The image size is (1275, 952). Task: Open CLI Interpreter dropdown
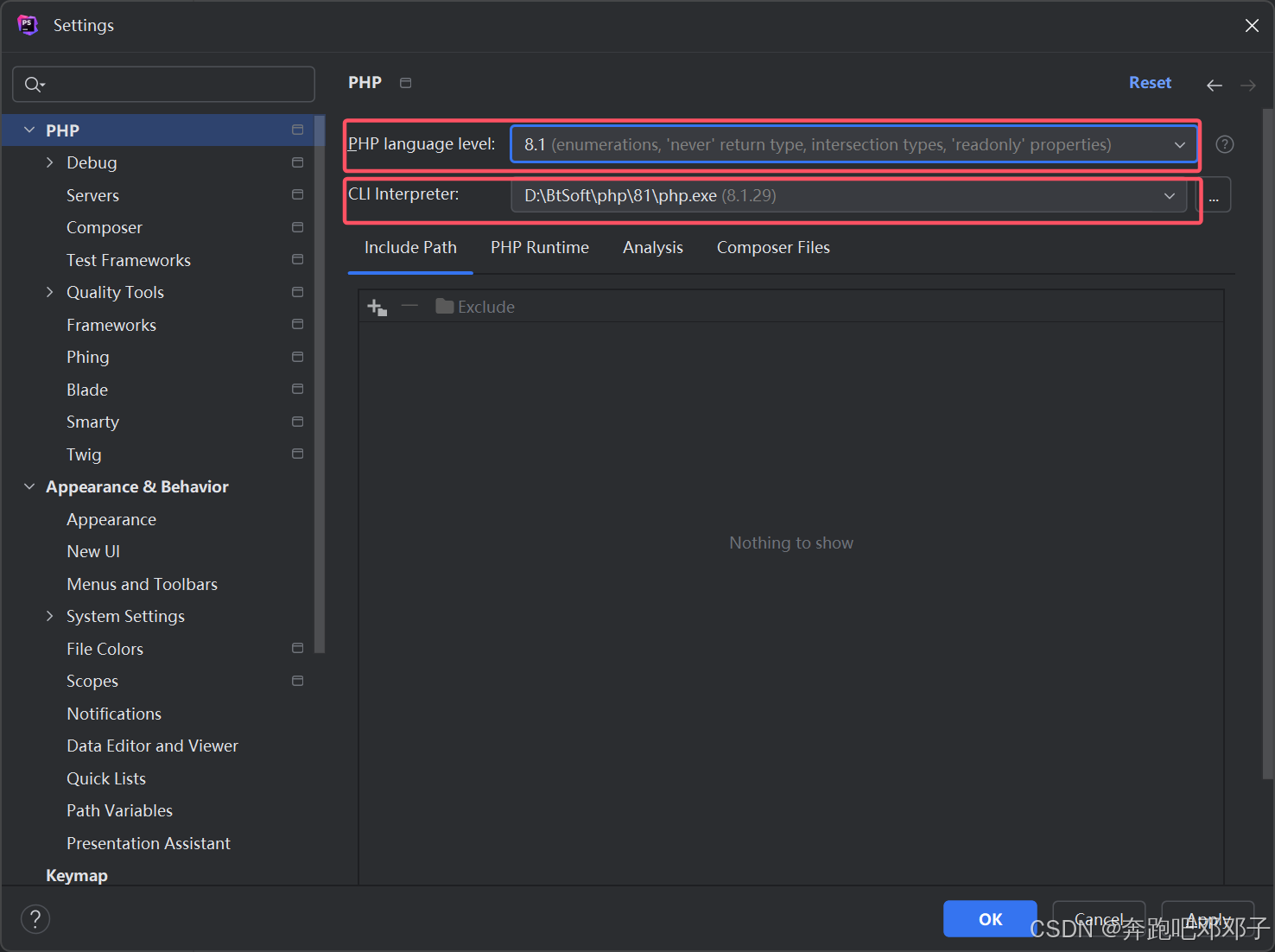point(849,195)
